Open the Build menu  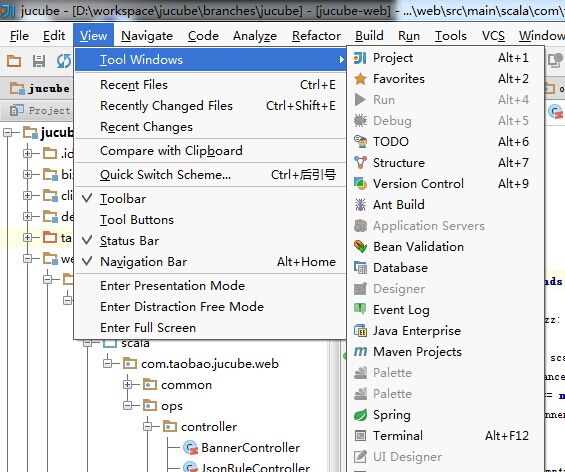click(369, 36)
